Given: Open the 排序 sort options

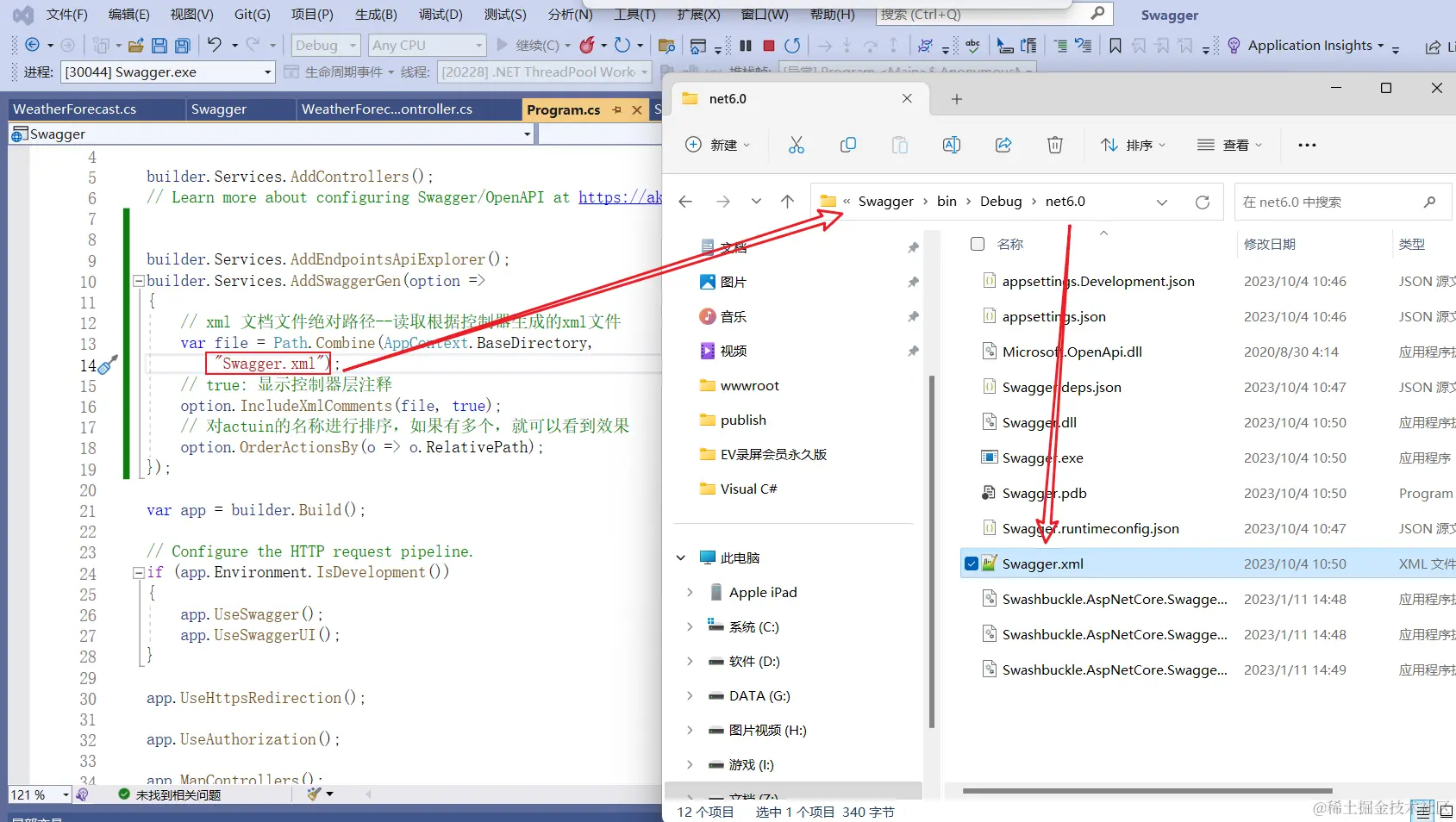Looking at the screenshot, I should [1133, 145].
